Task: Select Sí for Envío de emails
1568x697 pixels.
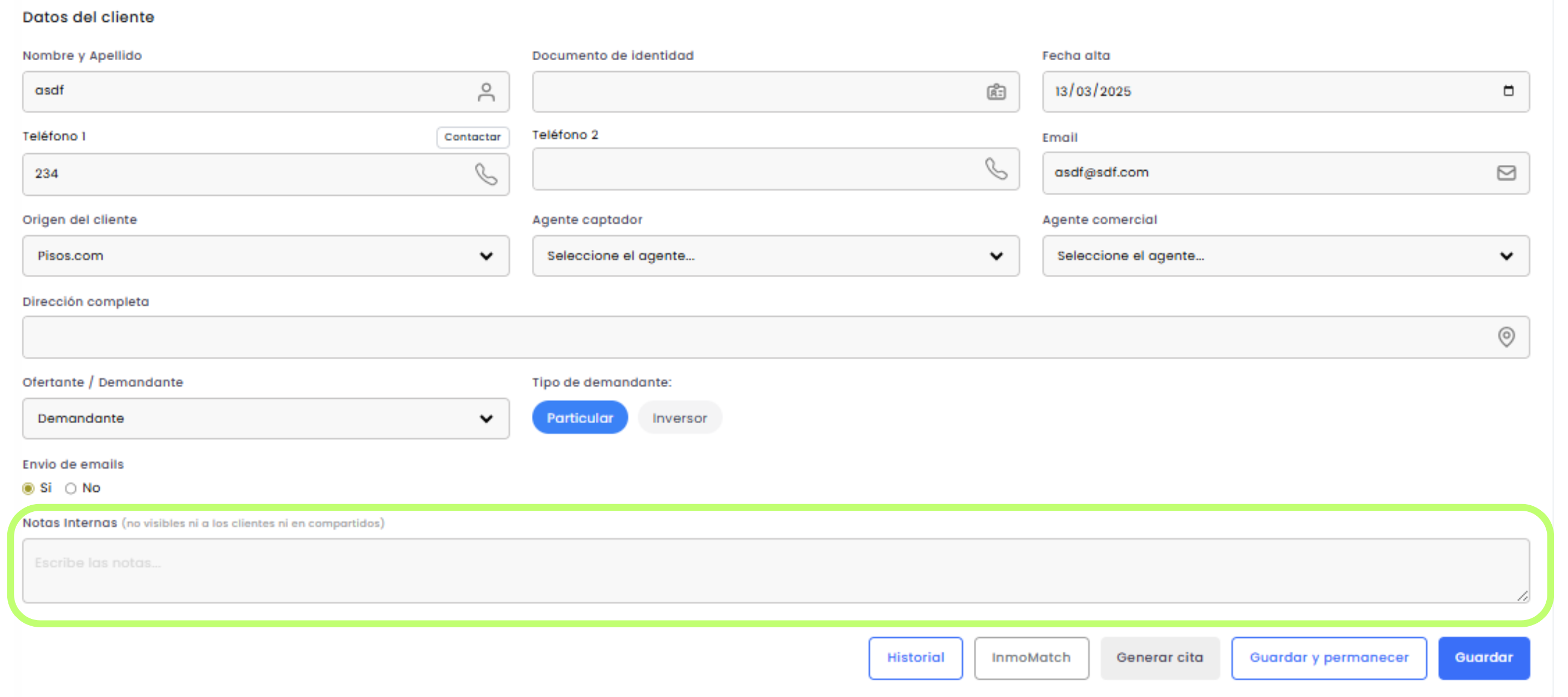Action: 28,488
